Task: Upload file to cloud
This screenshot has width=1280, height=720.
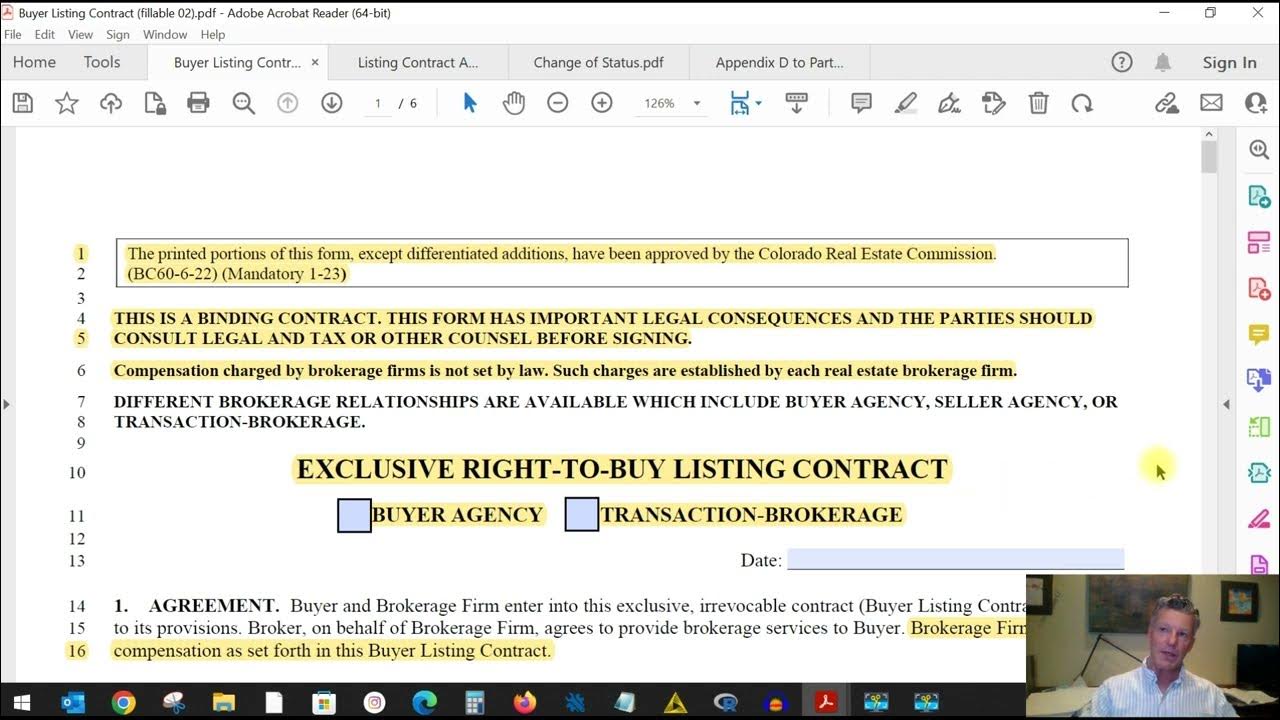Action: [x=110, y=103]
